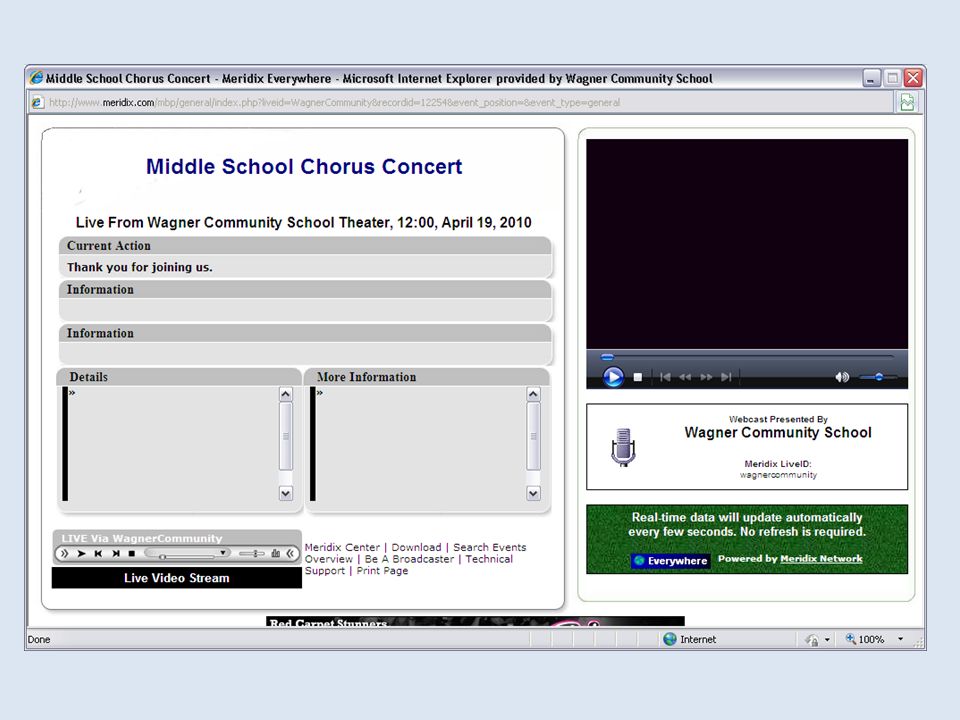Click the Live Video Stream black banner

click(176, 578)
